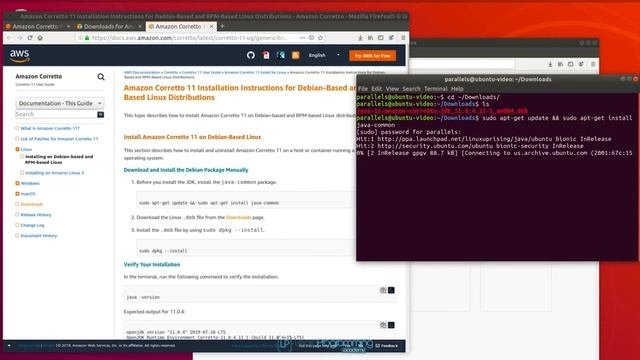
Task: Open Installing on Amazon Linux 2 link
Action: (54, 173)
